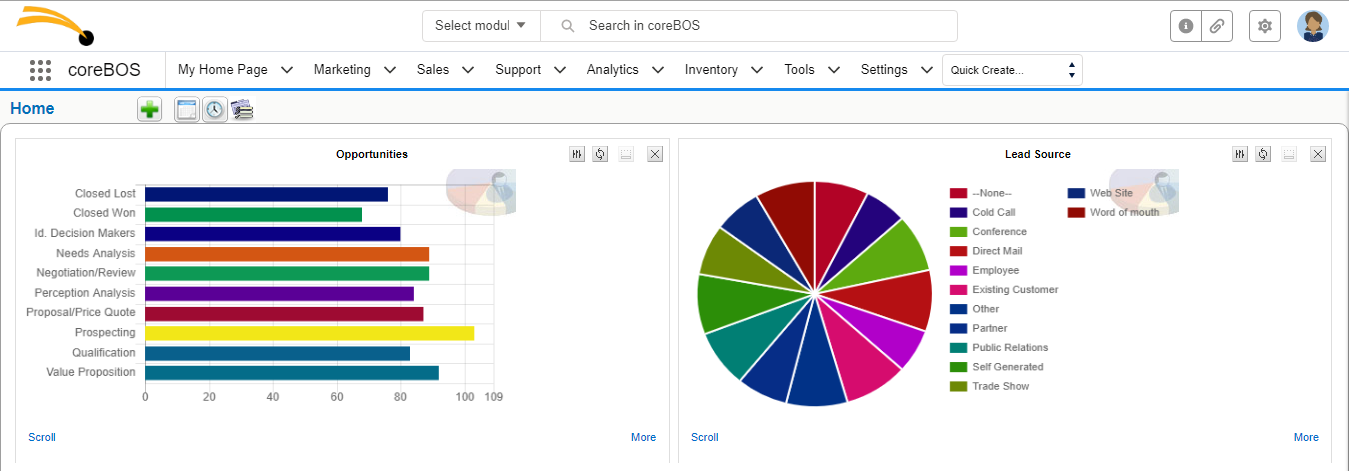Click the Partner legend label
This screenshot has height=471, width=1349.
tap(990, 328)
